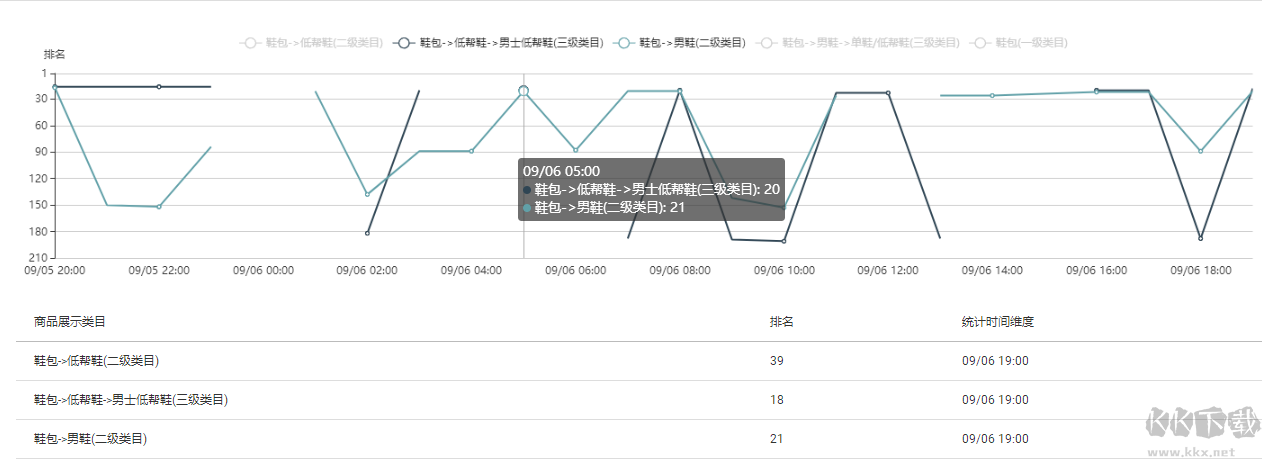Click the 09/06 10:00 dark line low point
The image size is (1262, 459).
[784, 241]
